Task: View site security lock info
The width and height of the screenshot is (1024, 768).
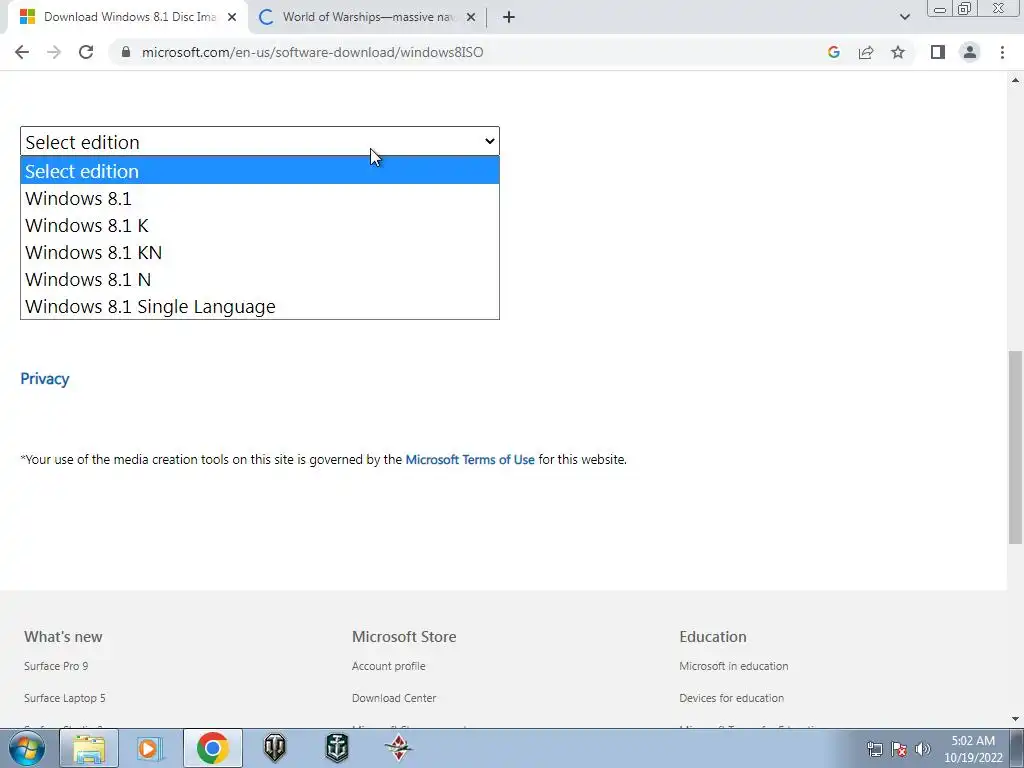Action: [x=125, y=52]
